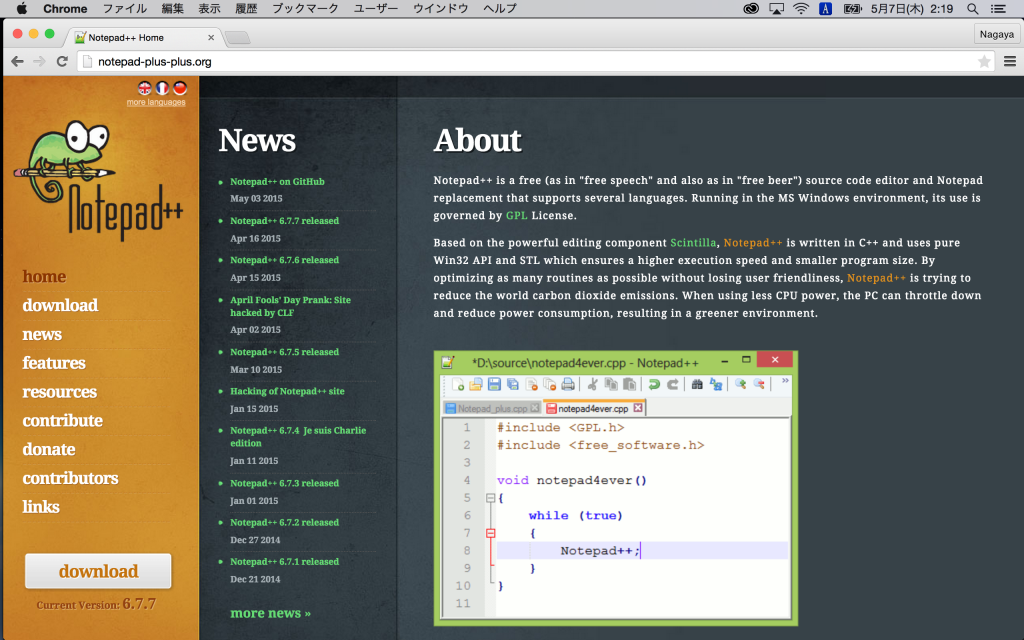Open 'Notepad++ 6.7.5 released' news item
Screen dimensions: 1024x640
(x=285, y=352)
